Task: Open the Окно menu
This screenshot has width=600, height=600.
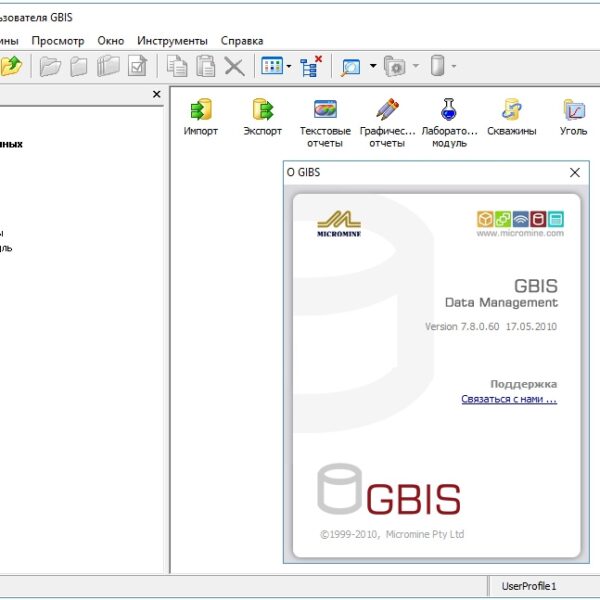Action: click(x=111, y=41)
